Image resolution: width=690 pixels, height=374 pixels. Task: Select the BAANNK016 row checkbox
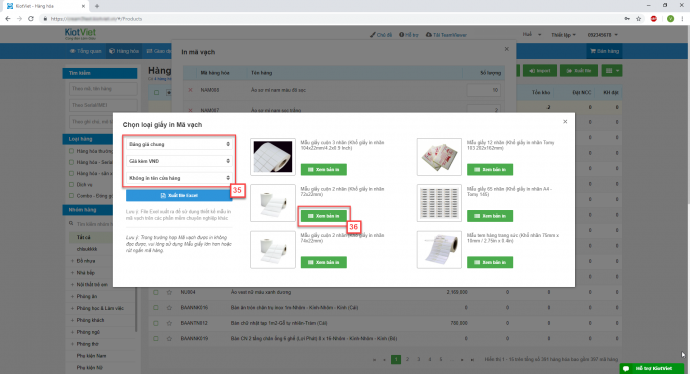point(156,308)
